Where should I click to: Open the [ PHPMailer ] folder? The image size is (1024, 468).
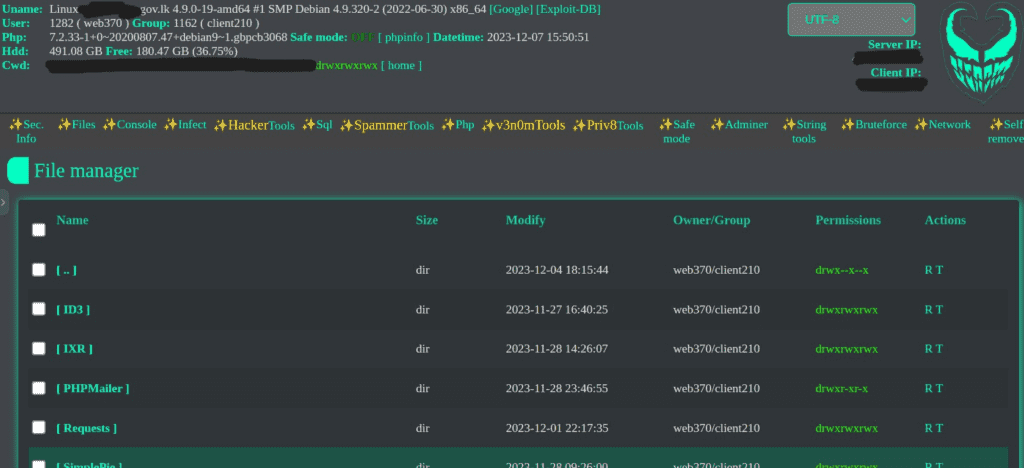93,388
